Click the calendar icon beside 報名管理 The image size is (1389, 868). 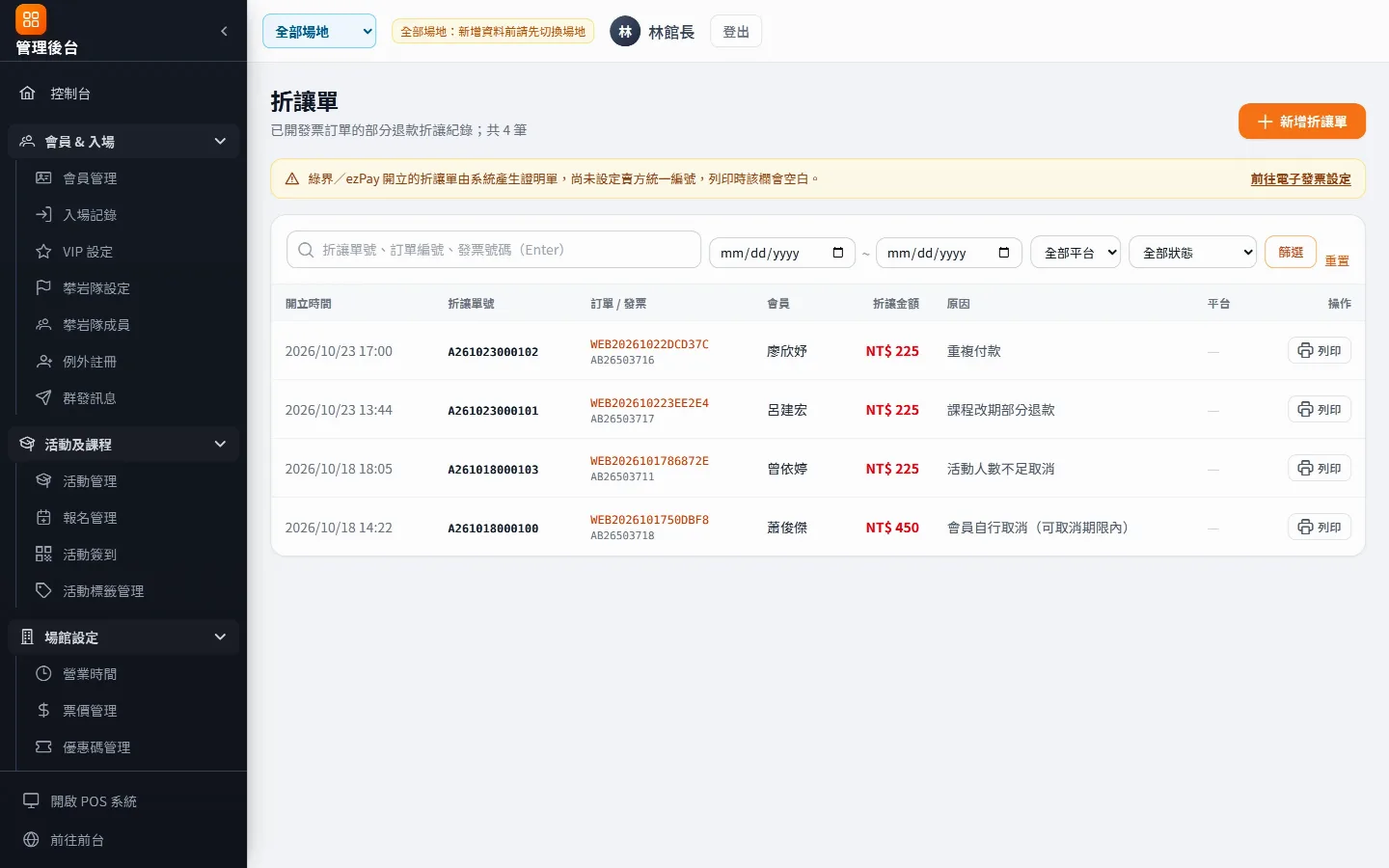43,517
